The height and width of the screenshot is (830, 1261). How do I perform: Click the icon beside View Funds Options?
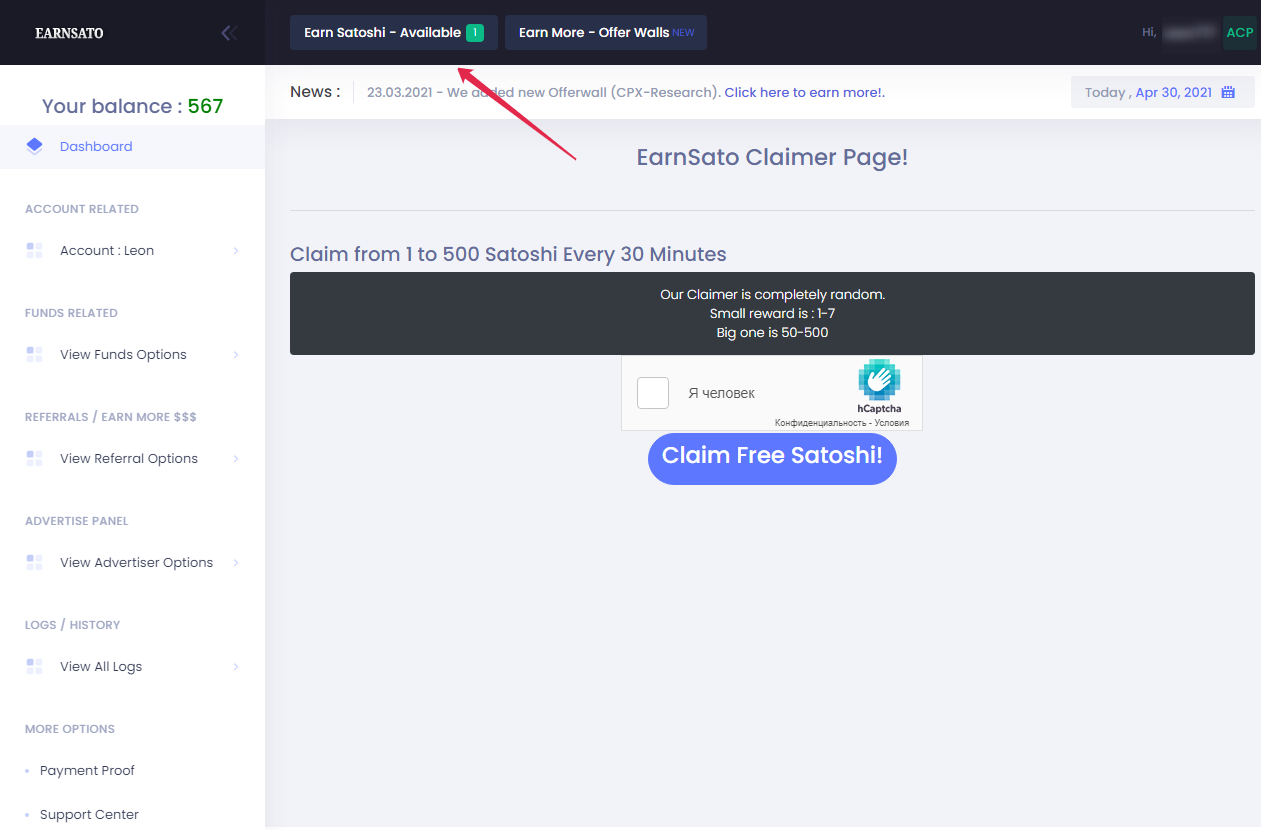(x=34, y=354)
